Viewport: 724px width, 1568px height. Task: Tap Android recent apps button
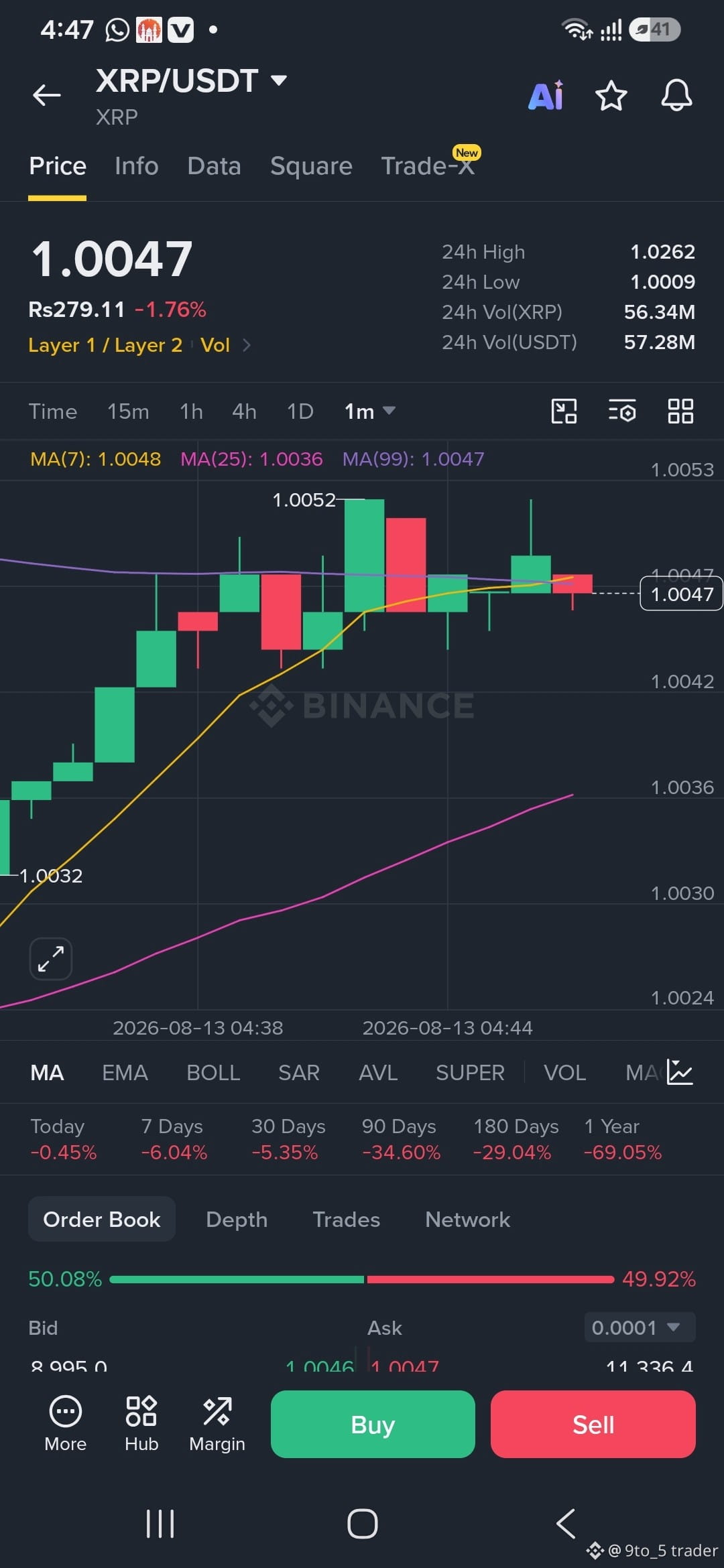[x=160, y=1524]
